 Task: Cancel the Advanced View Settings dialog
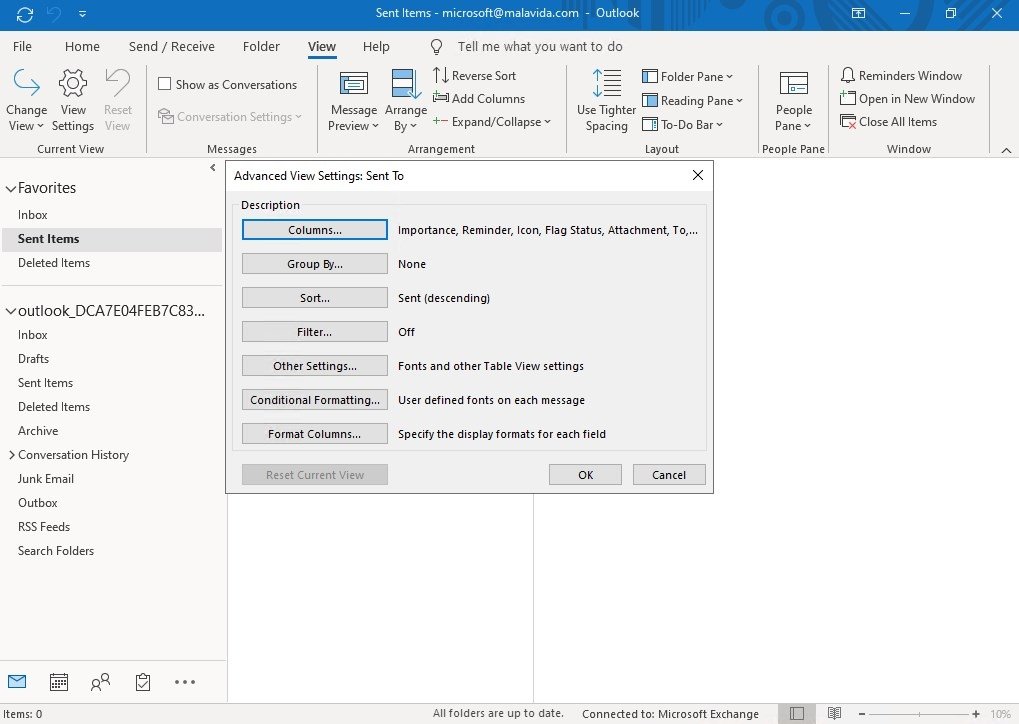coord(669,474)
